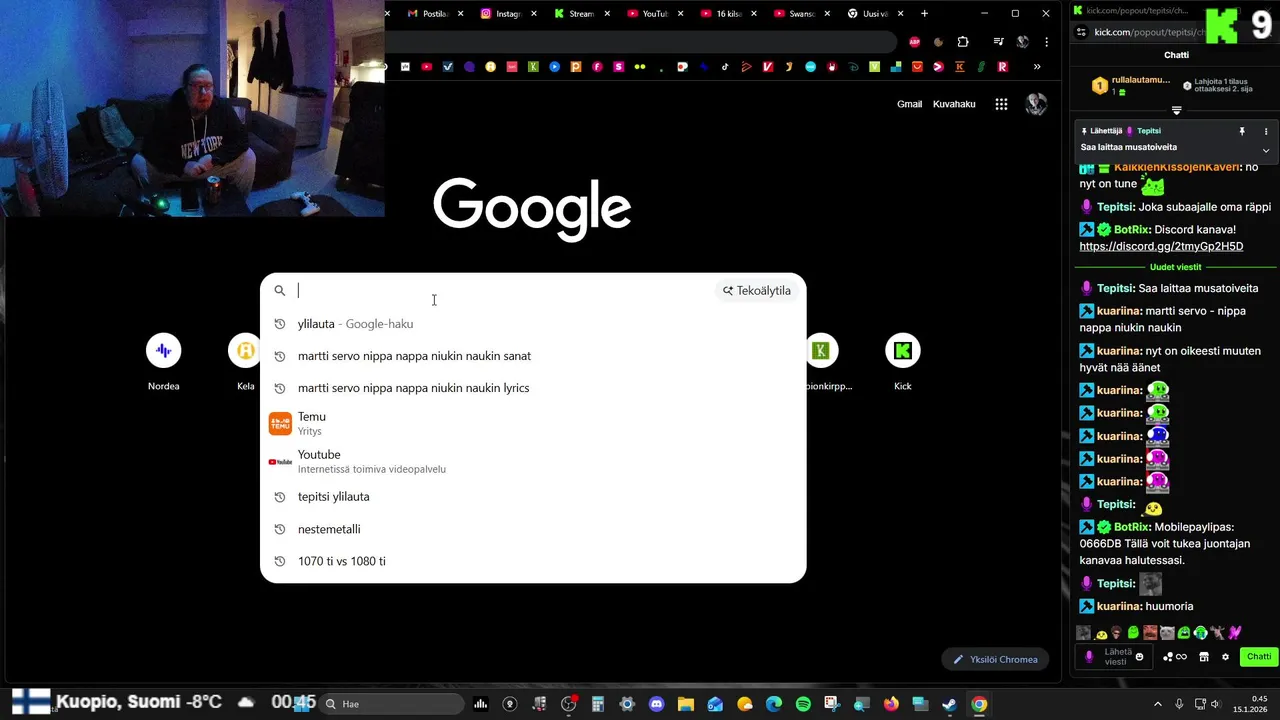1280x720 pixels.
Task: Open Steam from taskbar
Action: pyautogui.click(x=949, y=704)
